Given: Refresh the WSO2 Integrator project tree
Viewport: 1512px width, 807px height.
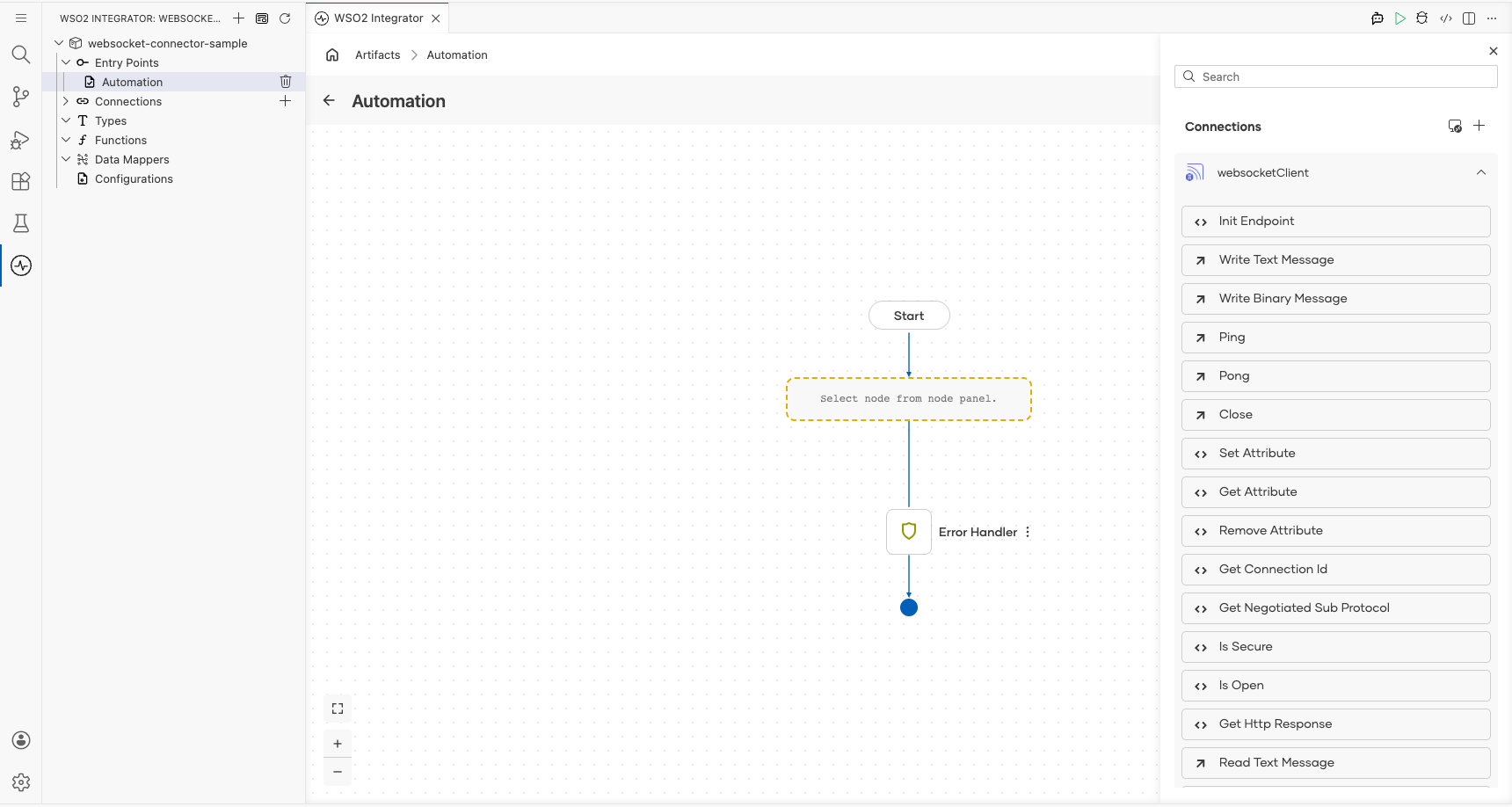Looking at the screenshot, I should tap(285, 18).
